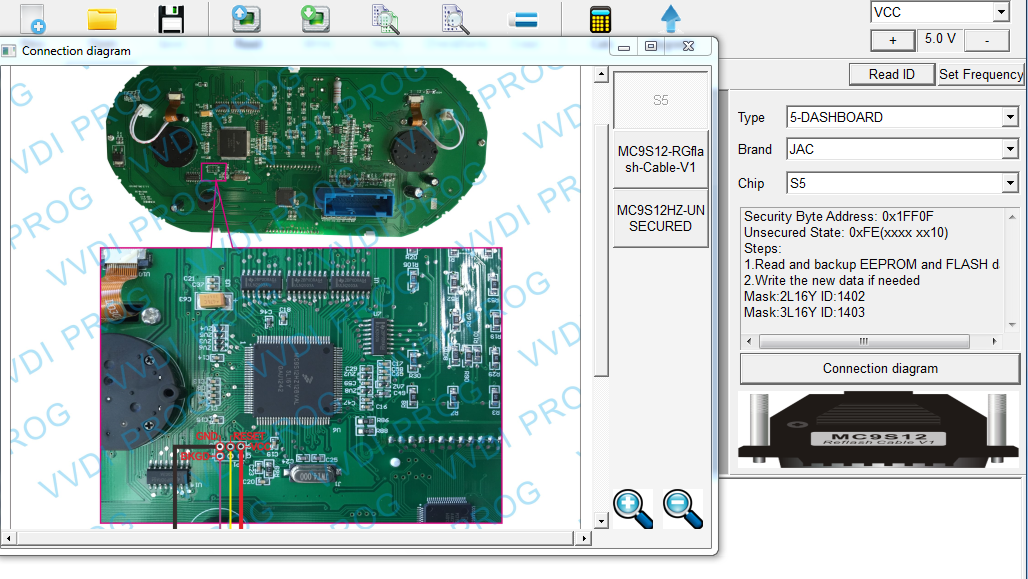Close the Connection diagram window
This screenshot has height=579, width=1028.
tap(688, 46)
